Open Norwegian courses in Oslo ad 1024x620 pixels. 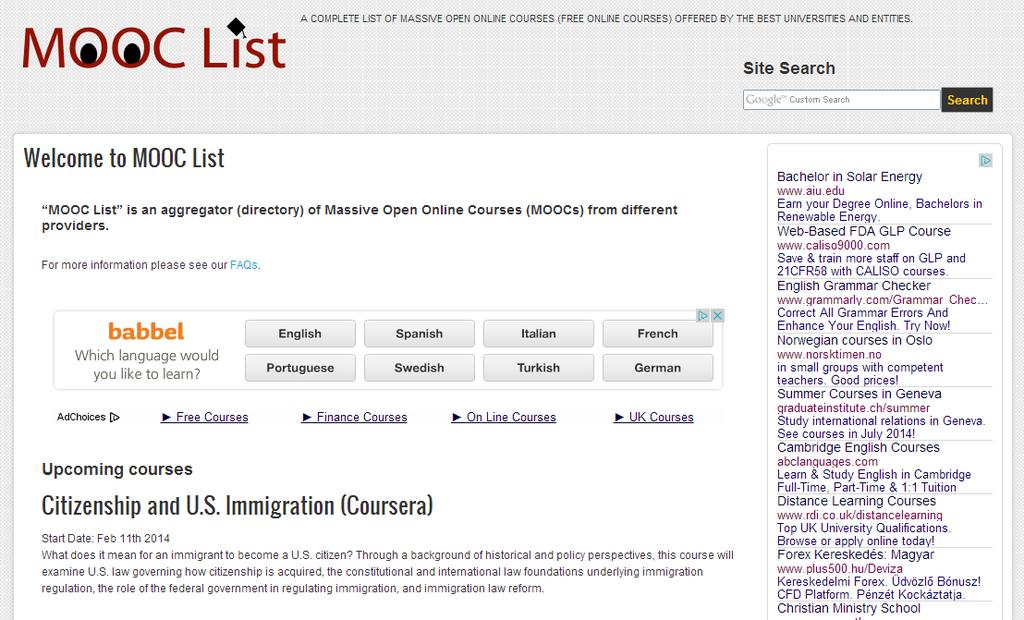tap(855, 340)
